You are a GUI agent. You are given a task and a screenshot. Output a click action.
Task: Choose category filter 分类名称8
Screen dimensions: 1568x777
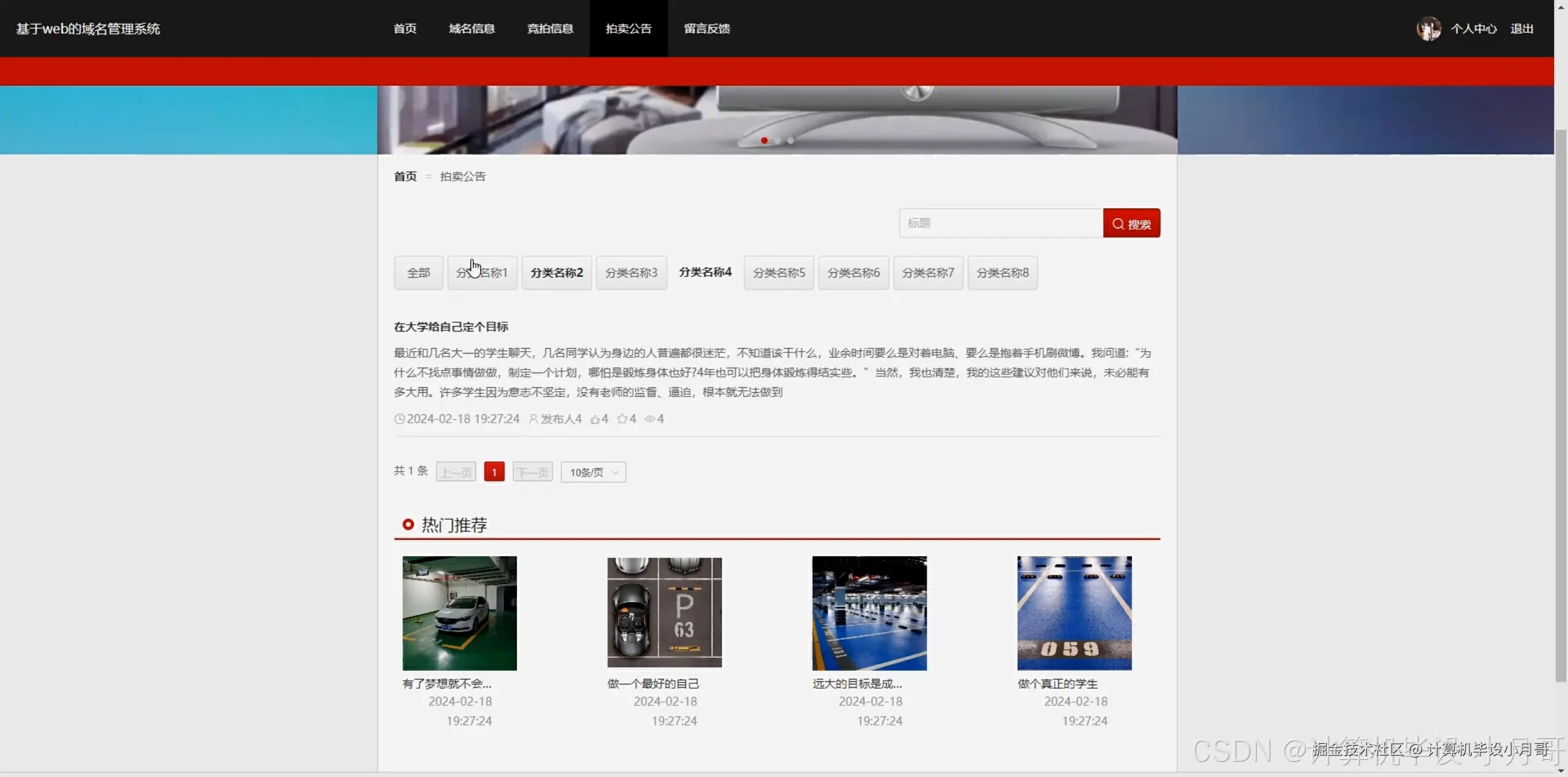[x=1002, y=273]
